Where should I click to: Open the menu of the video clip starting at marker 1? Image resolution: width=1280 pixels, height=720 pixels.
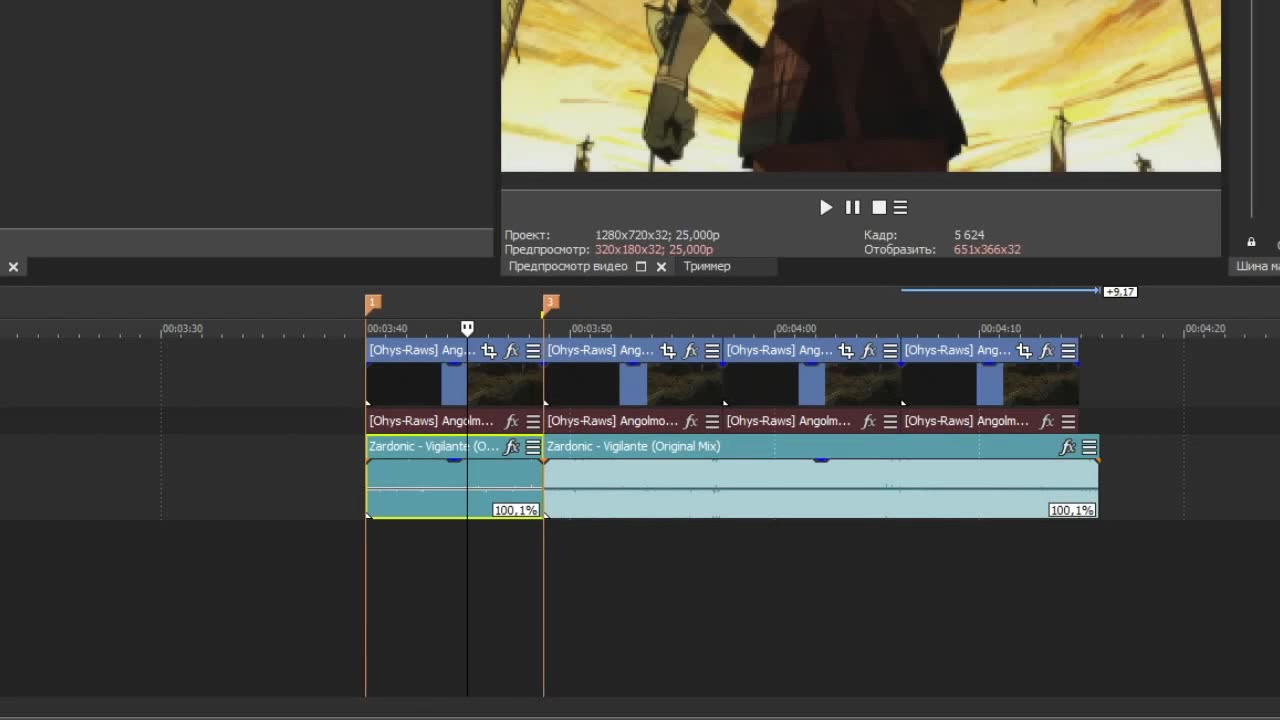[x=533, y=351]
